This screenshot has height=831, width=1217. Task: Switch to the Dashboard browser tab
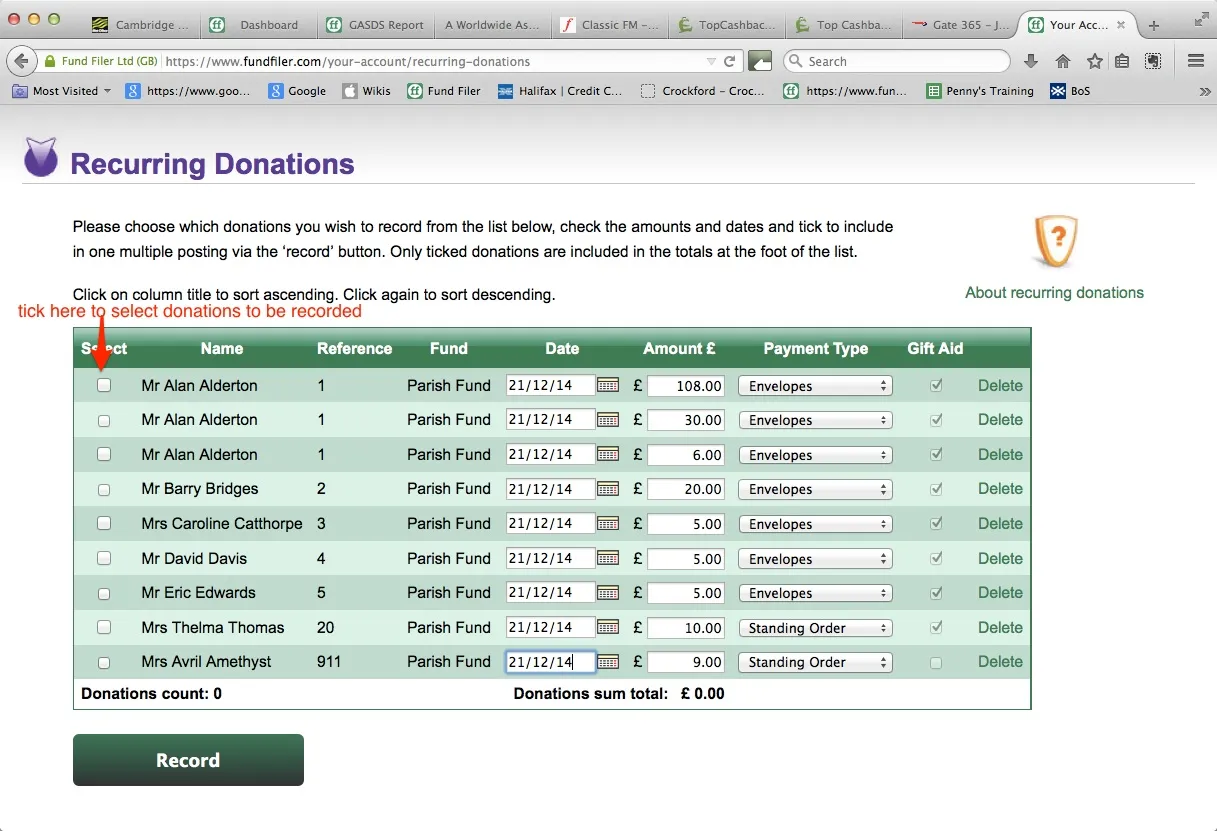258,25
